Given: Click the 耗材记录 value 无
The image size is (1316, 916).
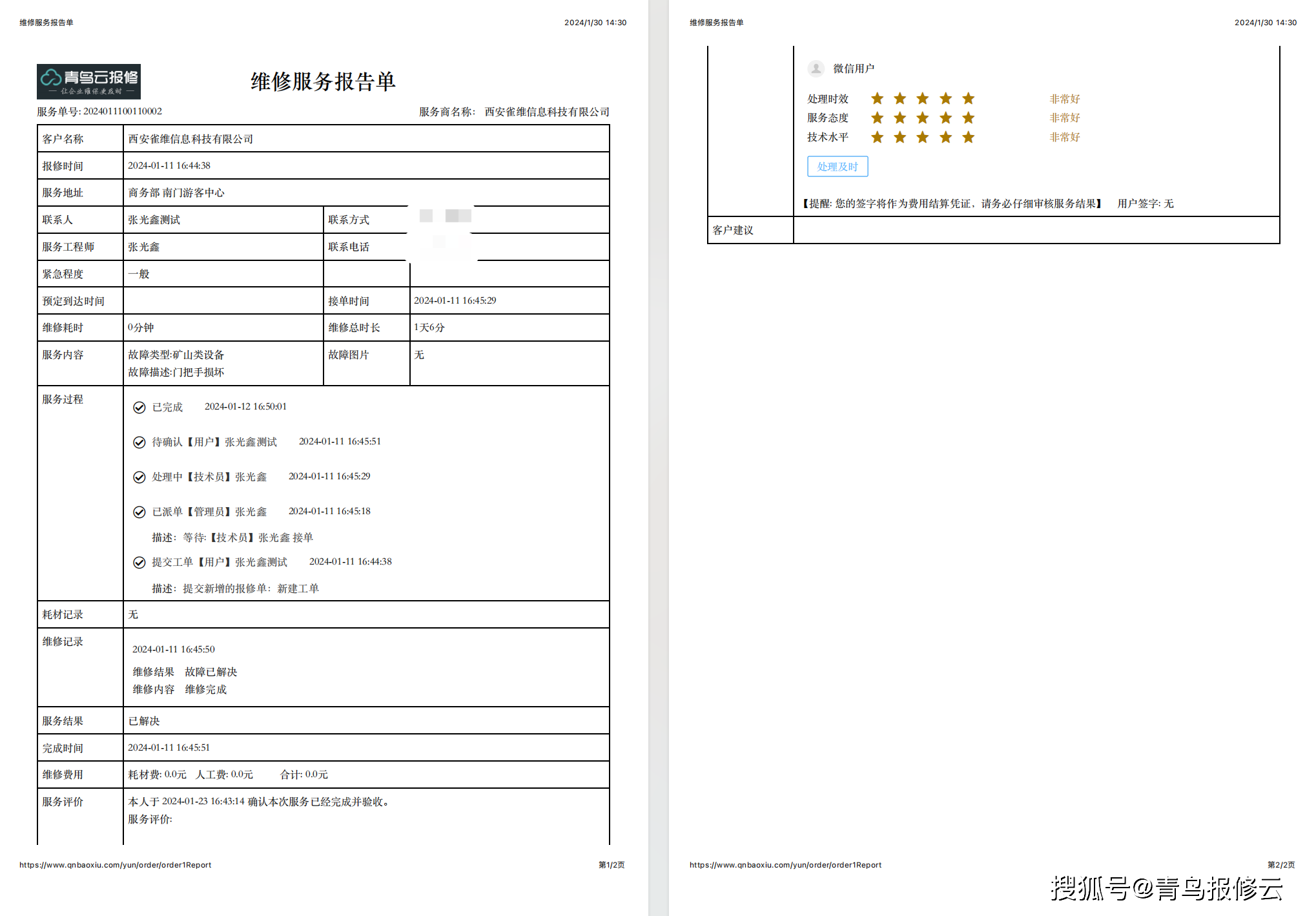Looking at the screenshot, I should [x=133, y=614].
